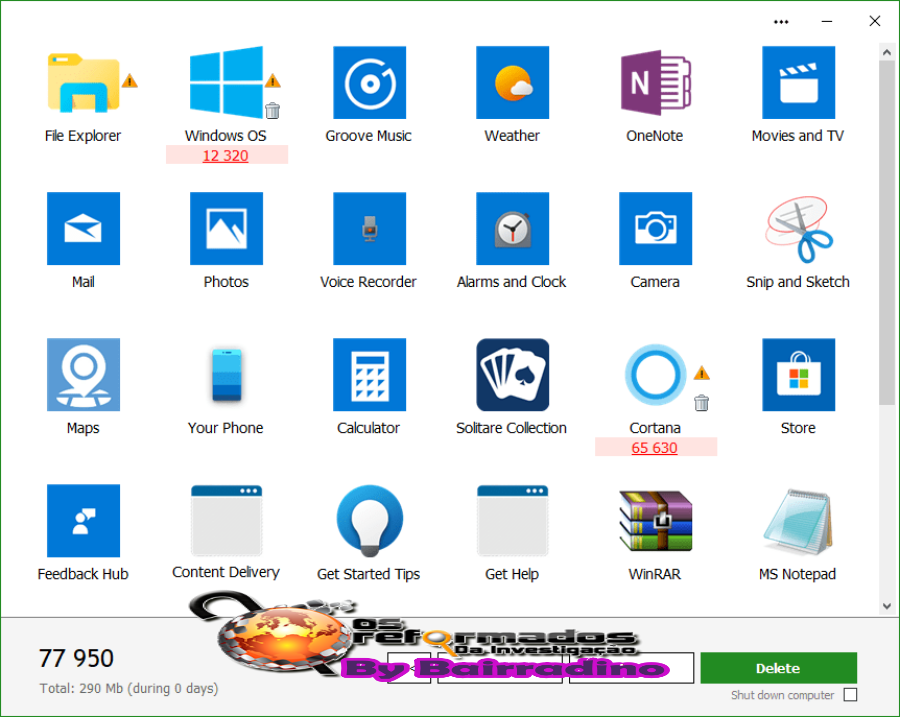Select the Feedback Hub icon
This screenshot has height=717, width=900.
(83, 521)
